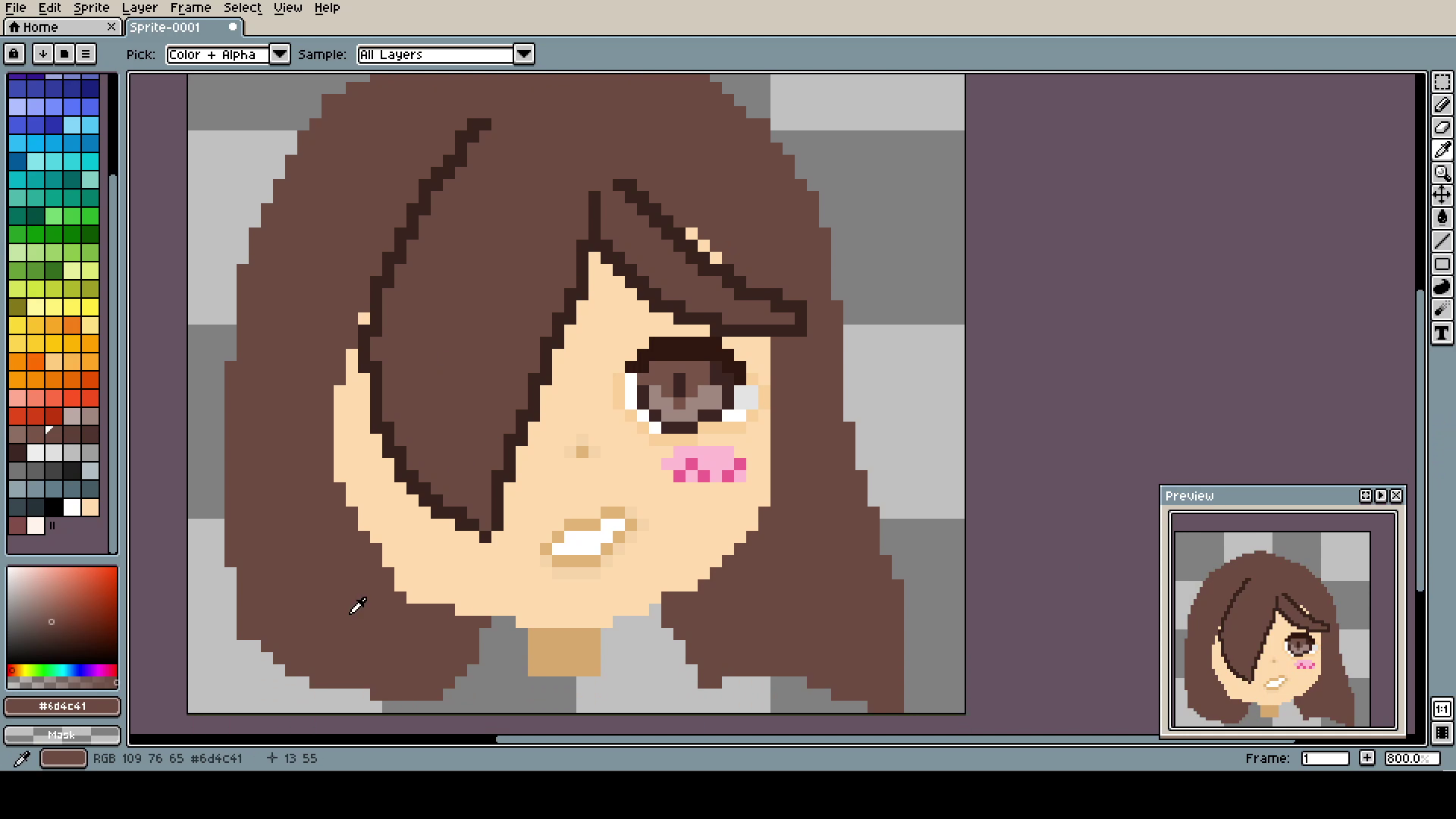Open palette presets square button
The height and width of the screenshot is (819, 1456).
click(x=64, y=54)
